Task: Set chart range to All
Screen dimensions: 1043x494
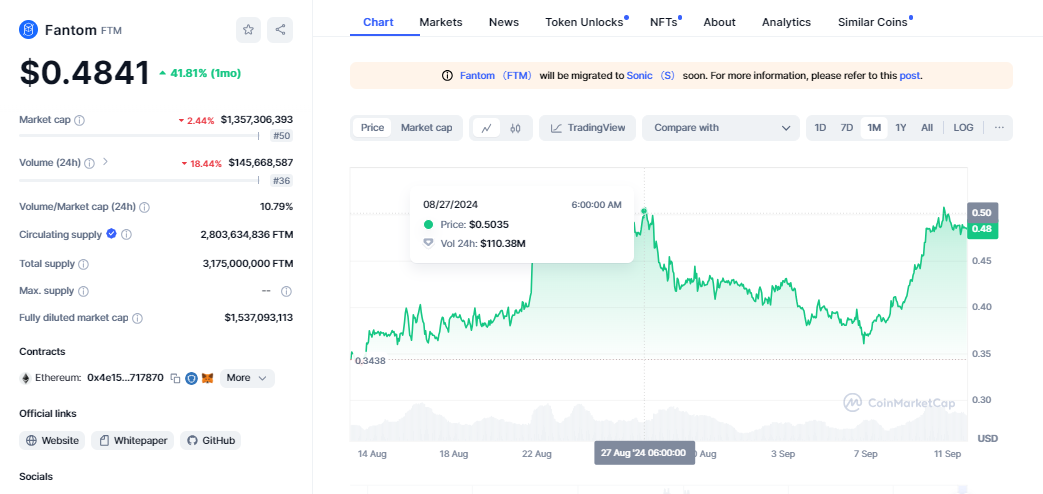Action: point(927,128)
